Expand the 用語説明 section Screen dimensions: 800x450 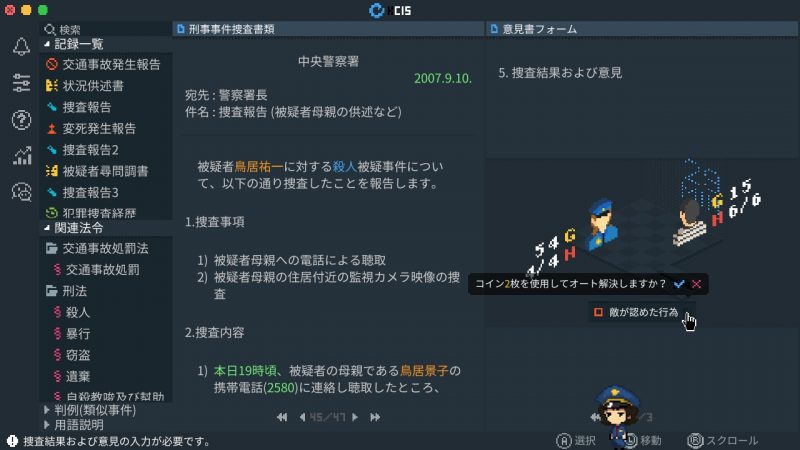[47, 424]
